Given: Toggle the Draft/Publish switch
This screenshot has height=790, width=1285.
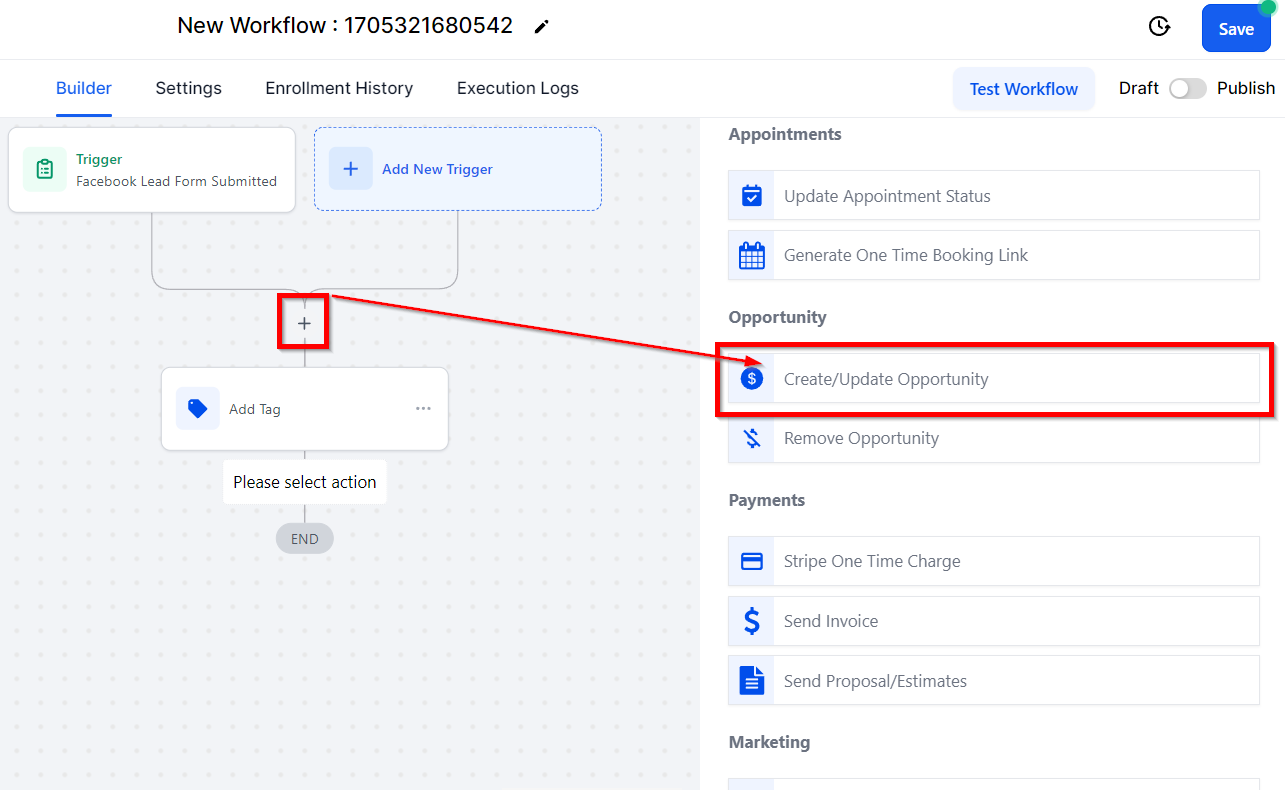Looking at the screenshot, I should click(x=1188, y=88).
